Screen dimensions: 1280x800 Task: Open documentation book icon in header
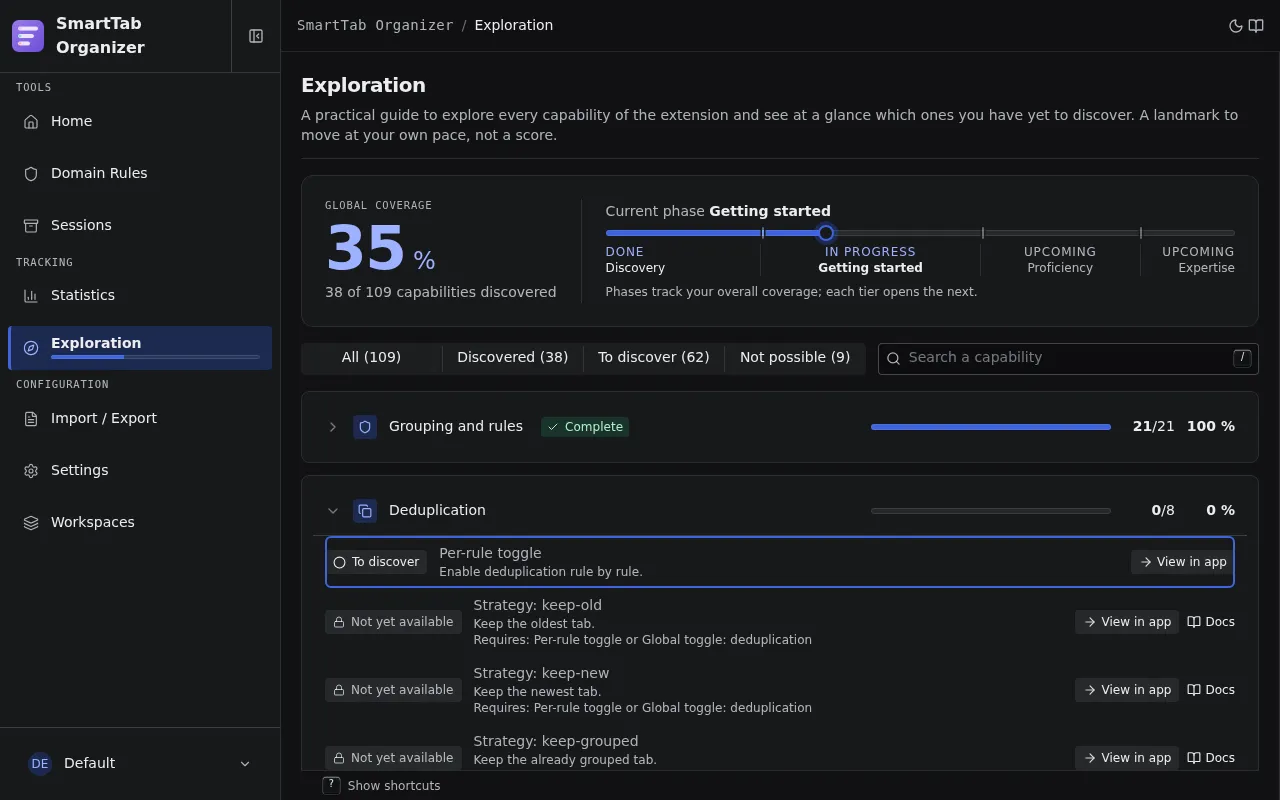pos(1256,26)
